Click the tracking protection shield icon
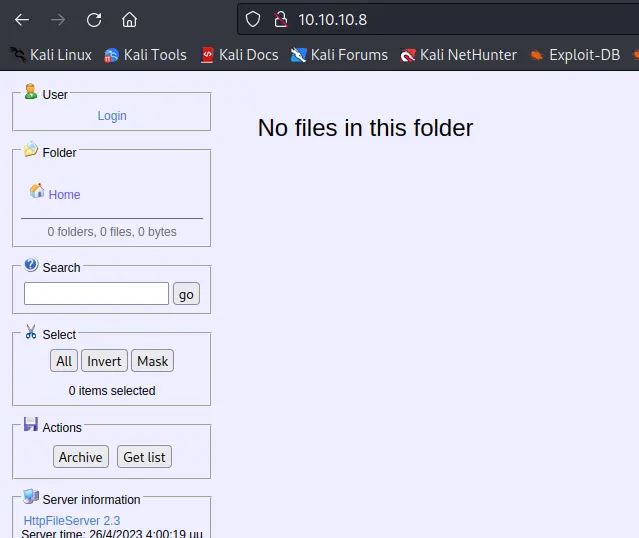Screen dimensions: 639x538 [253, 19]
